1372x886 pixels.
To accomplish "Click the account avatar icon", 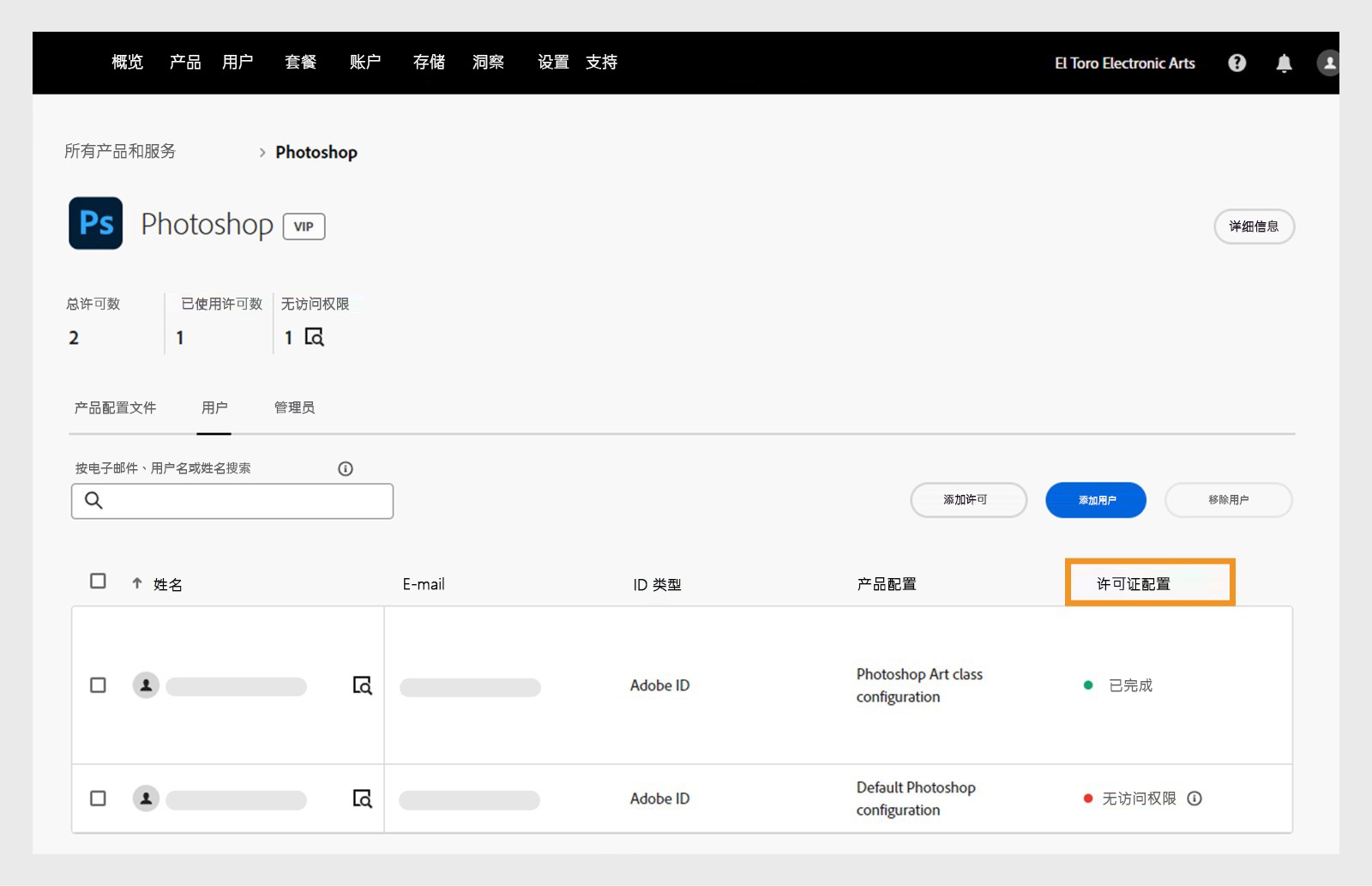I will pyautogui.click(x=1328, y=62).
